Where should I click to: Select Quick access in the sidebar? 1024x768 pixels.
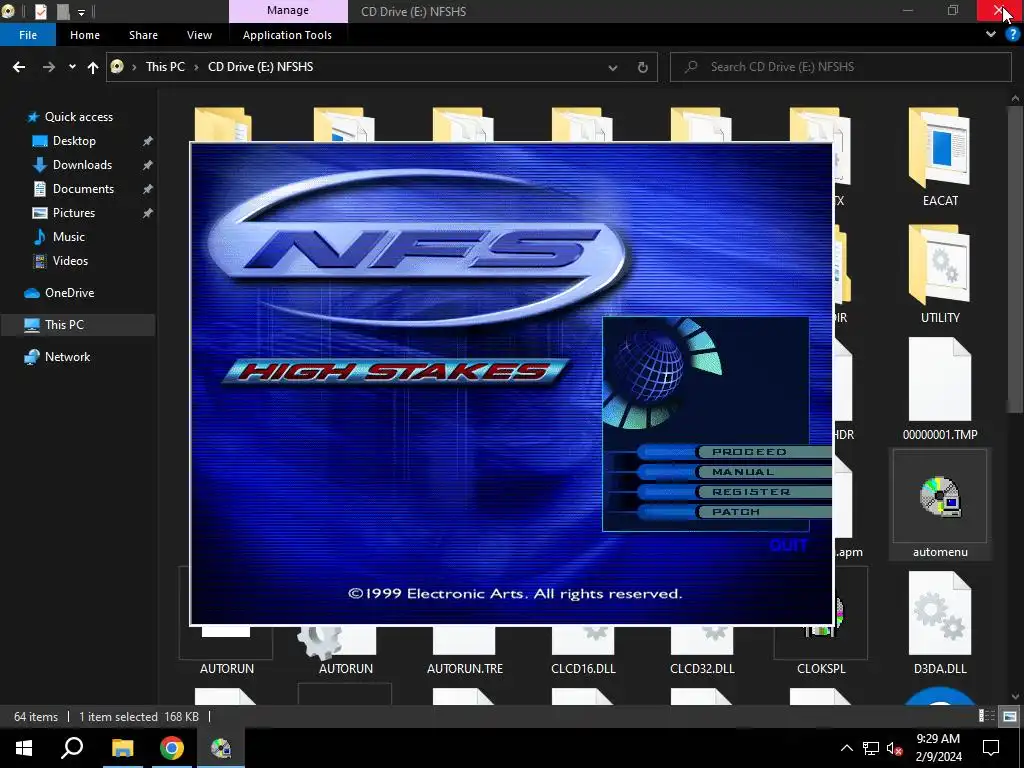pyautogui.click(x=78, y=117)
